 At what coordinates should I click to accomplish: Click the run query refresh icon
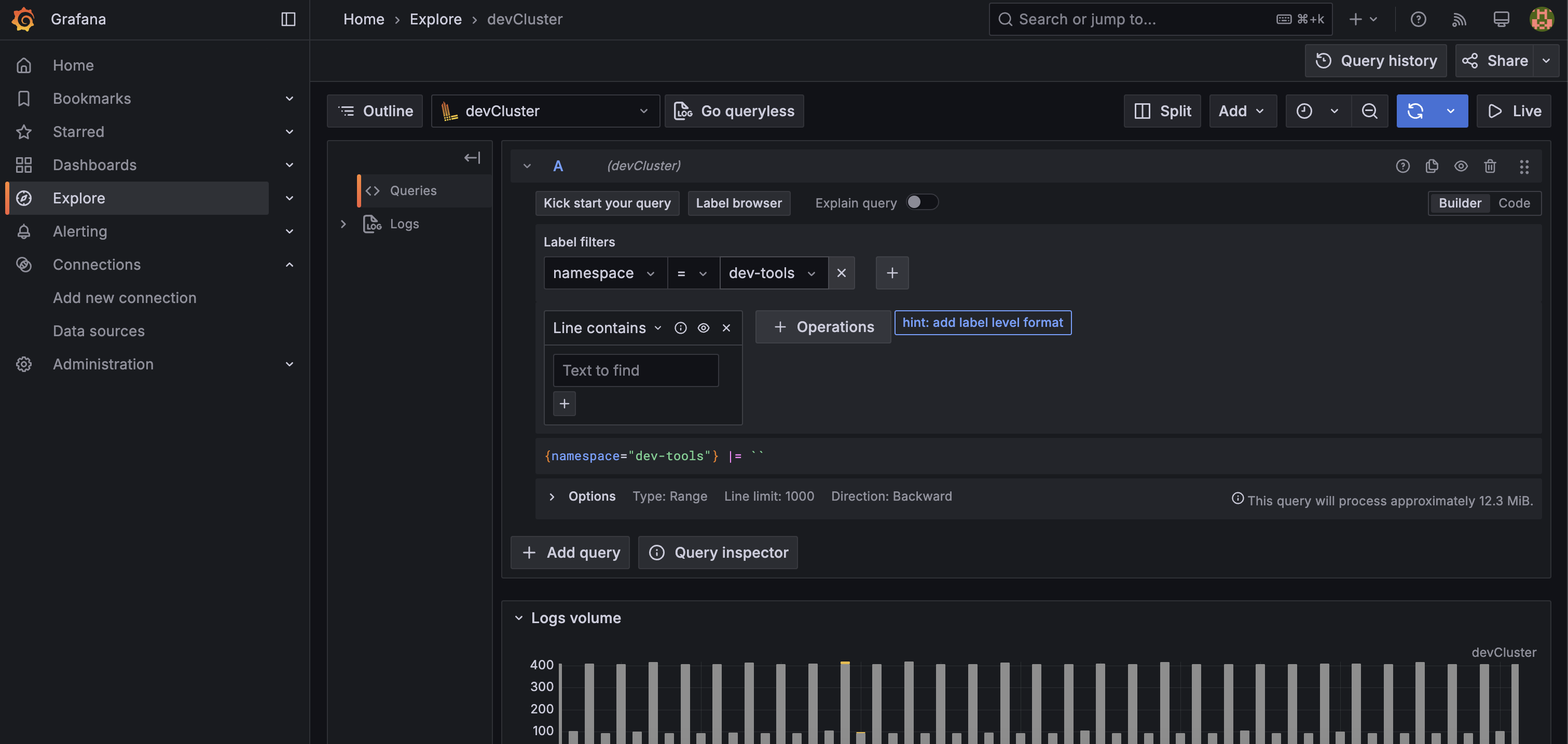[1415, 111]
